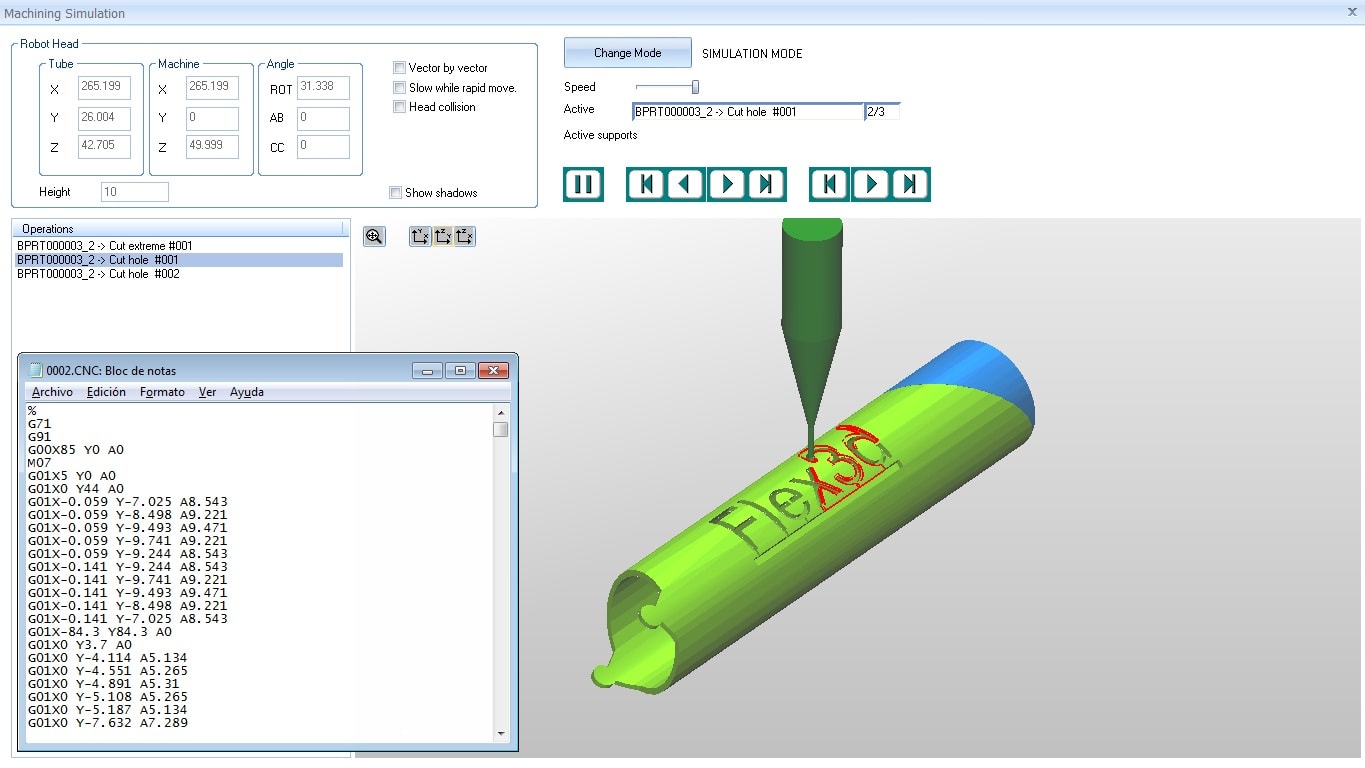This screenshot has width=1365, height=768.
Task: Click the Speed slider handle
Action: [695, 87]
